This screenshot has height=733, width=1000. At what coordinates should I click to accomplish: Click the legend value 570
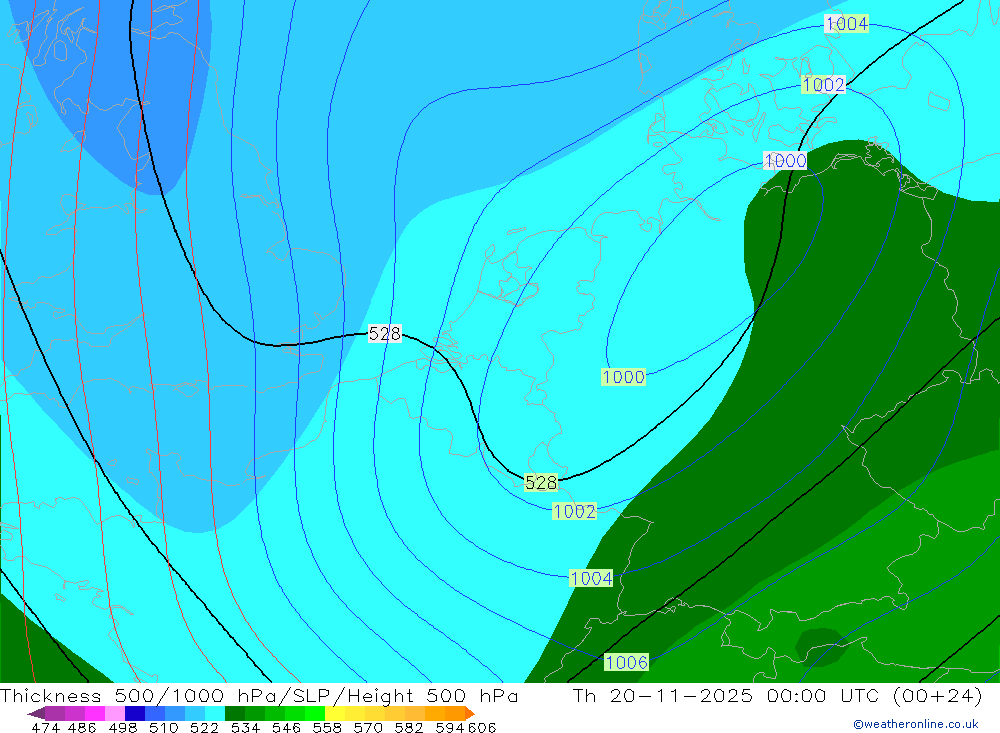point(367,727)
